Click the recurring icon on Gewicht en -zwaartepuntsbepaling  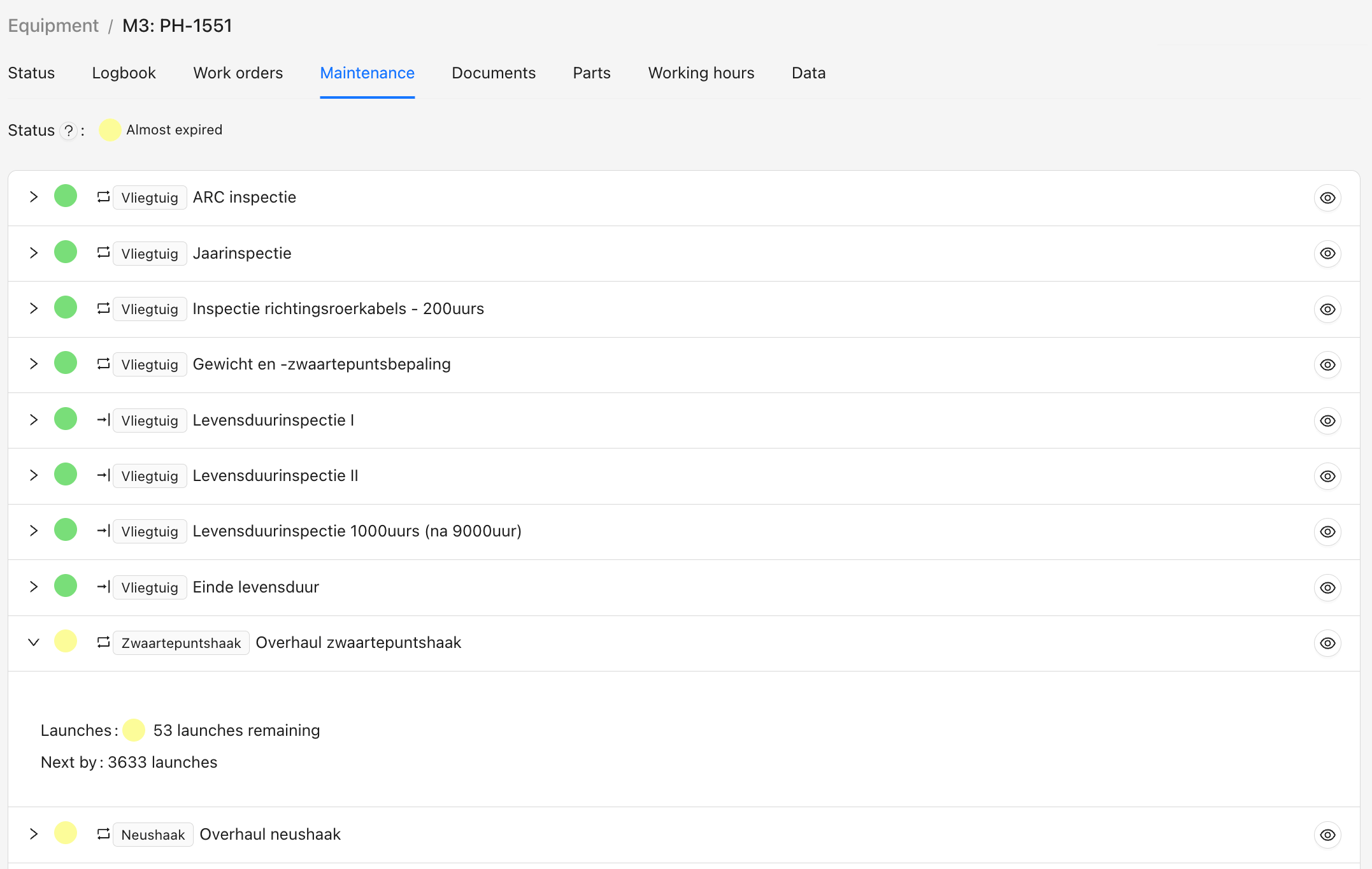click(103, 364)
